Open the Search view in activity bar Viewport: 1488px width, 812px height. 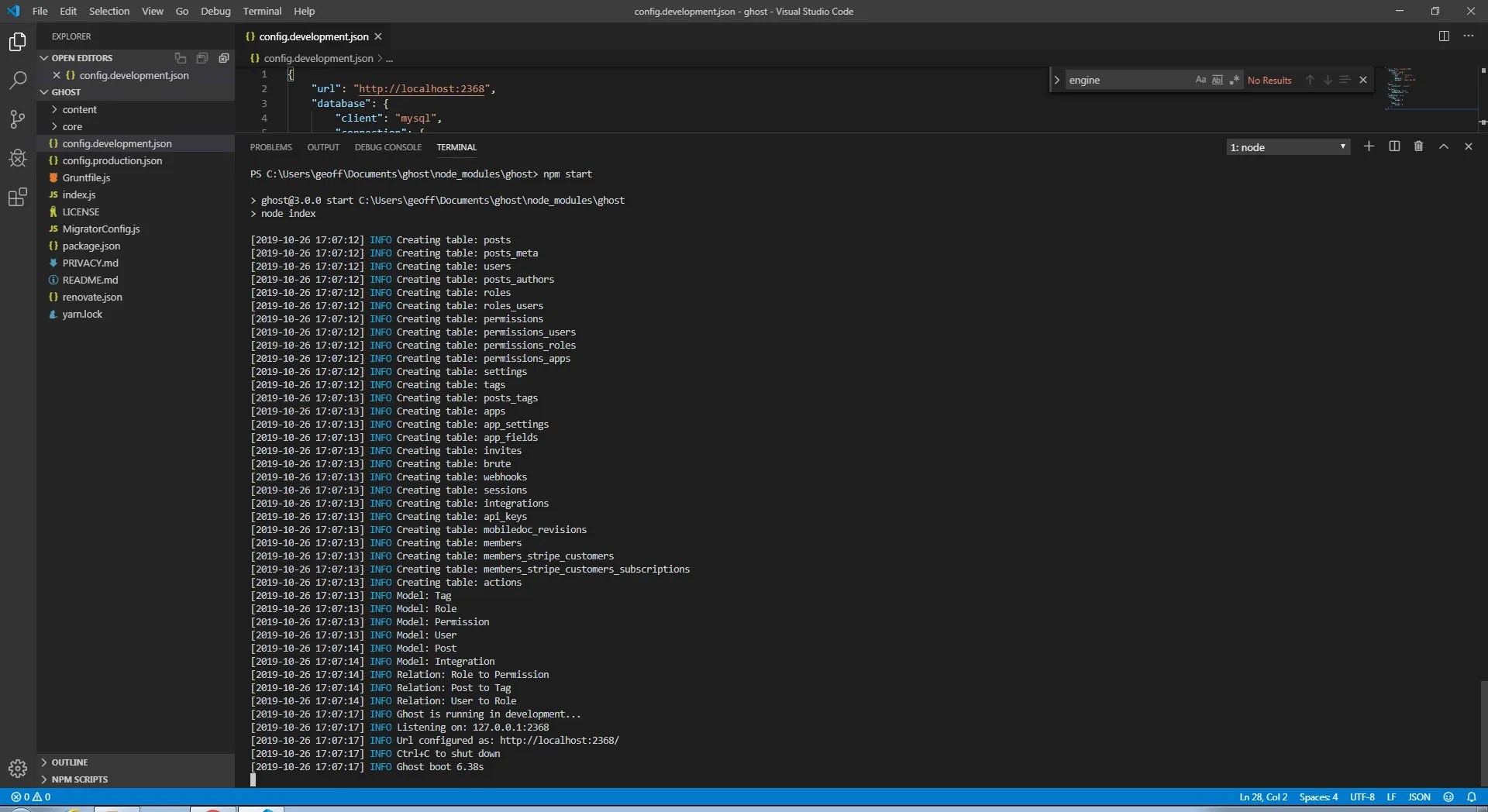point(17,80)
